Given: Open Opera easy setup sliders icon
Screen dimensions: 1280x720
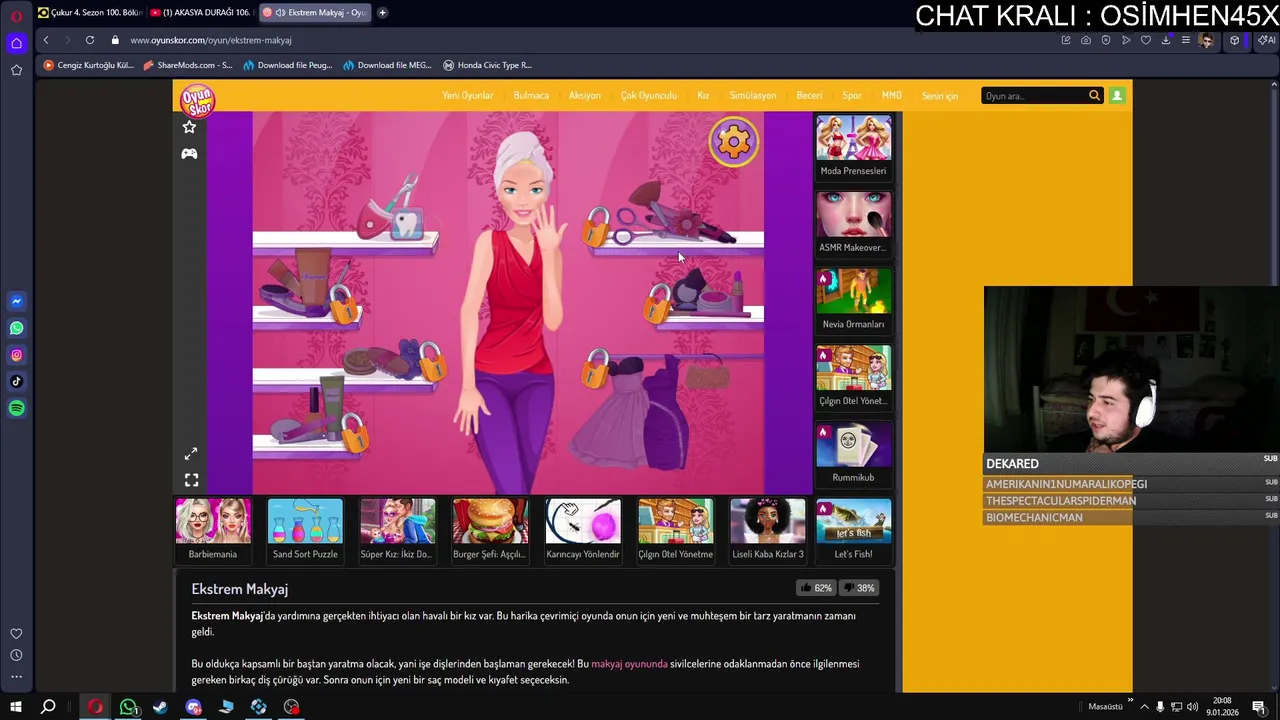Looking at the screenshot, I should click(1186, 40).
